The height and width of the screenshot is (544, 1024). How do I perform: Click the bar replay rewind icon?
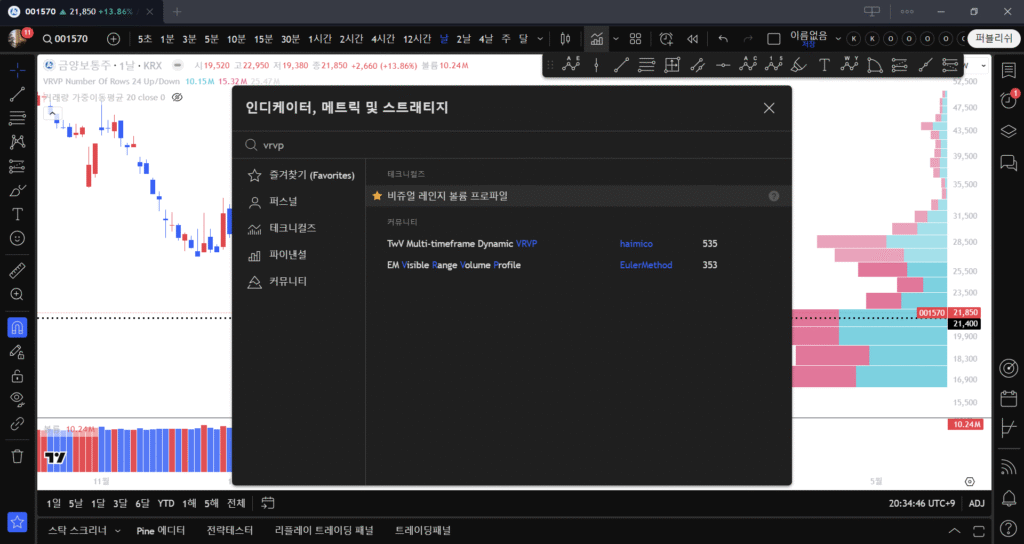691,39
